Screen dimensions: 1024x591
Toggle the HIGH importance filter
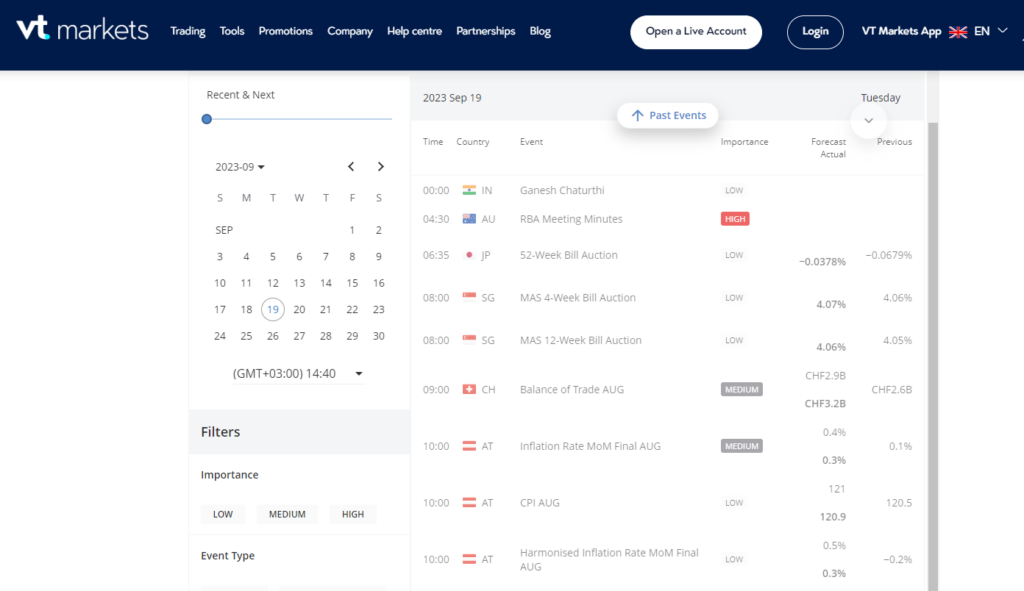[x=353, y=514]
